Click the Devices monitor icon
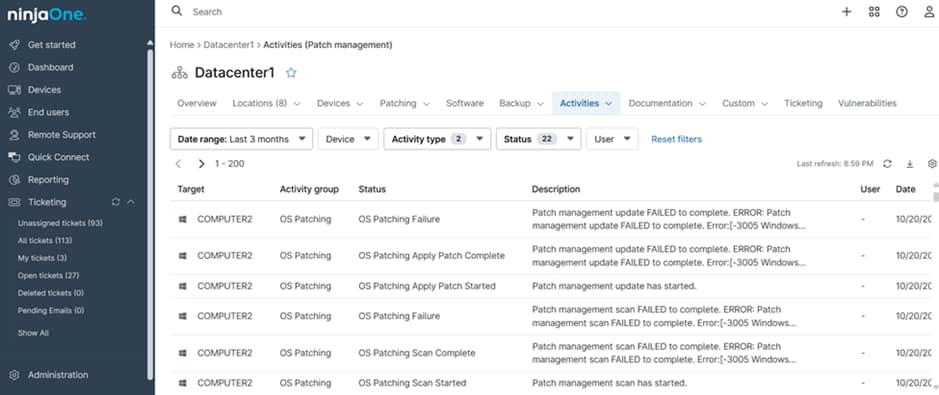Screen dimensions: 939x395 coord(14,90)
